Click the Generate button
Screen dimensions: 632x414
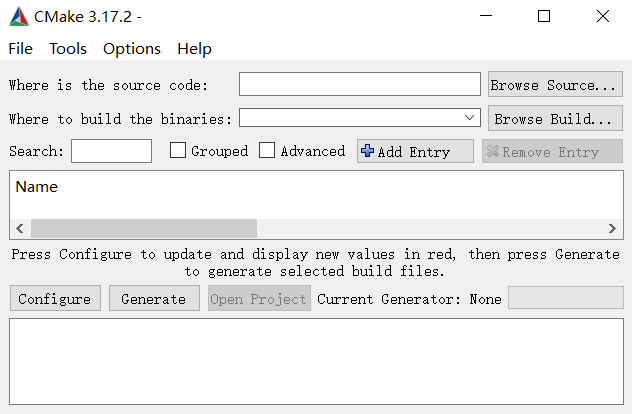pyautogui.click(x=154, y=299)
